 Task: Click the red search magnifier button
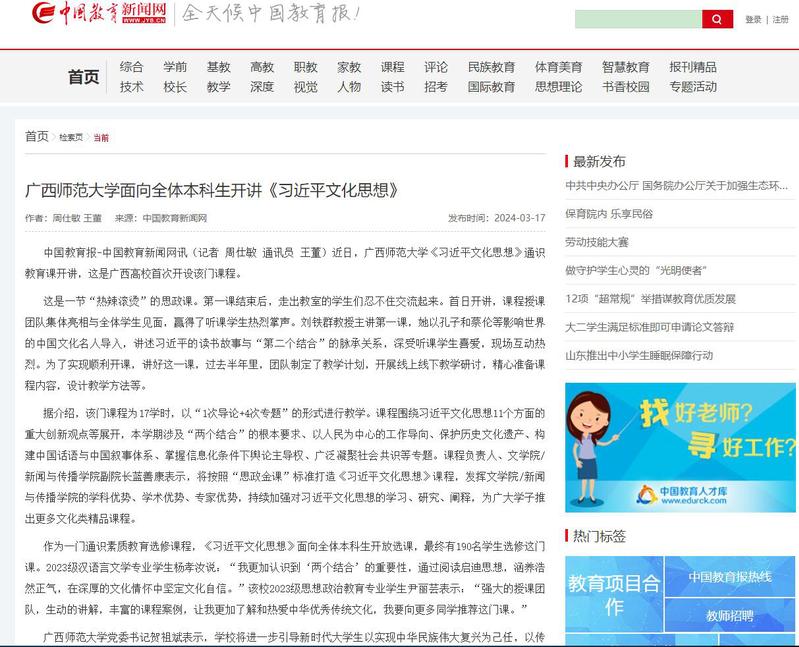(717, 19)
